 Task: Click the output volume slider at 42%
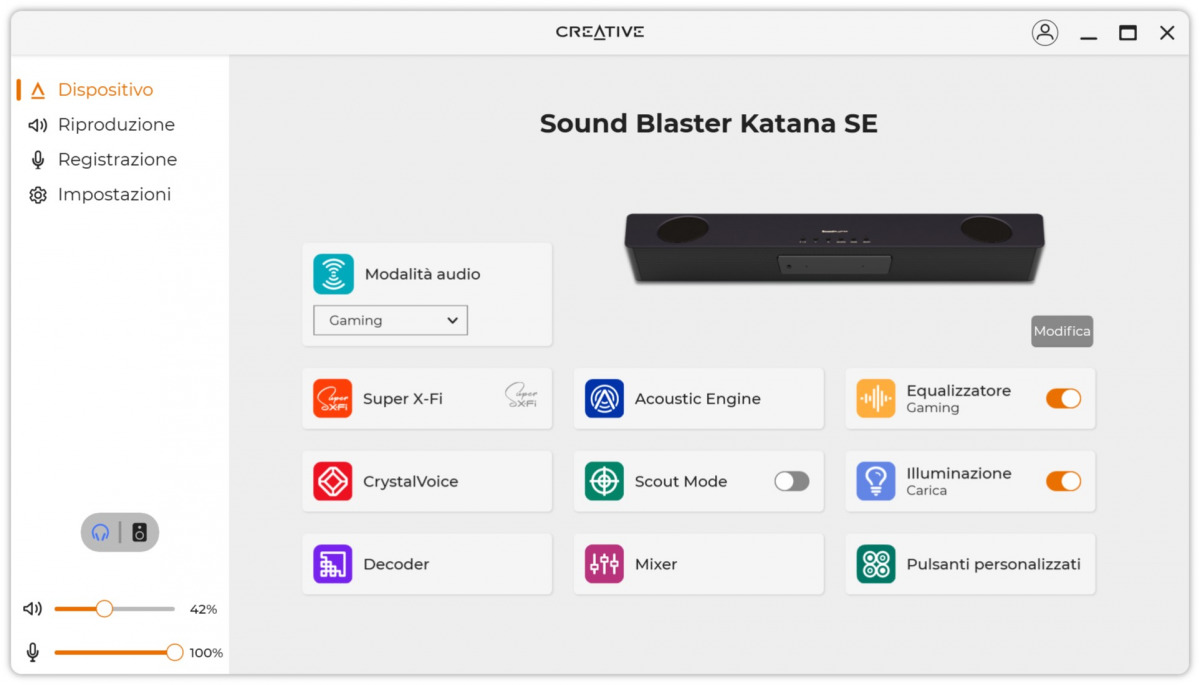pos(104,609)
